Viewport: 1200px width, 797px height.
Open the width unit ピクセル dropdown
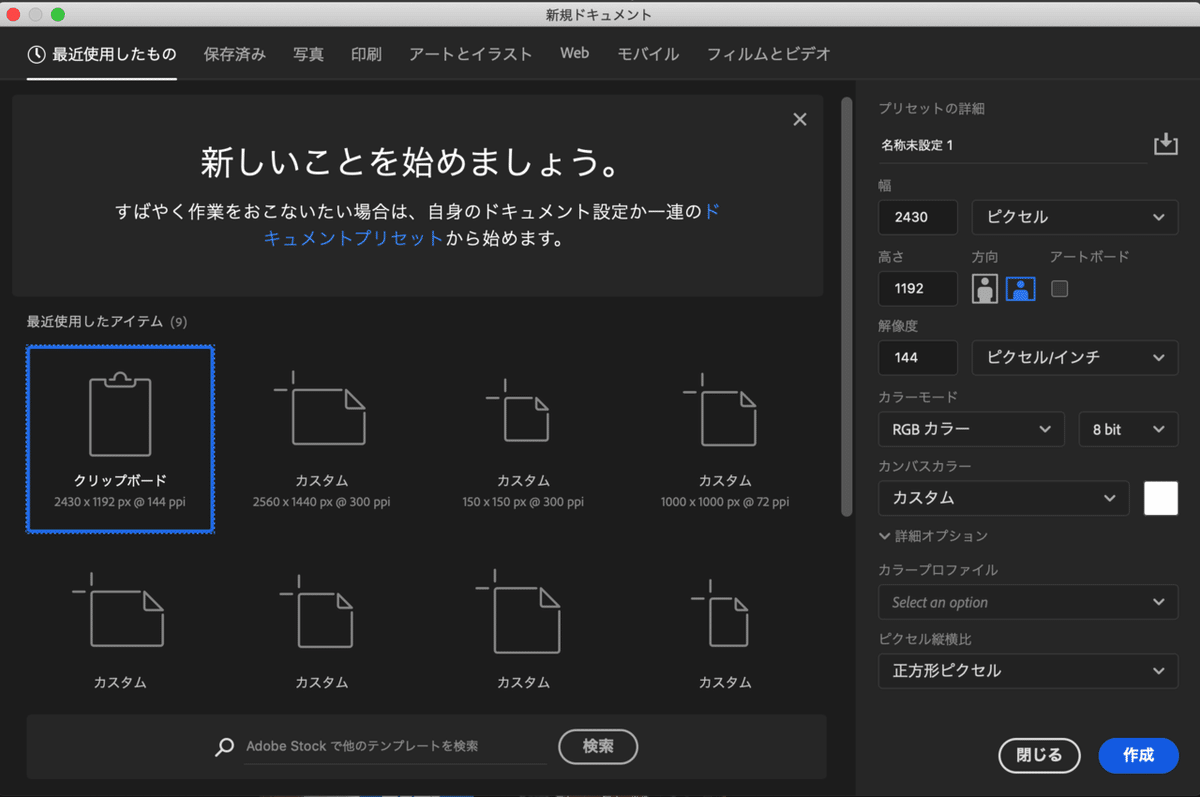pos(1074,217)
